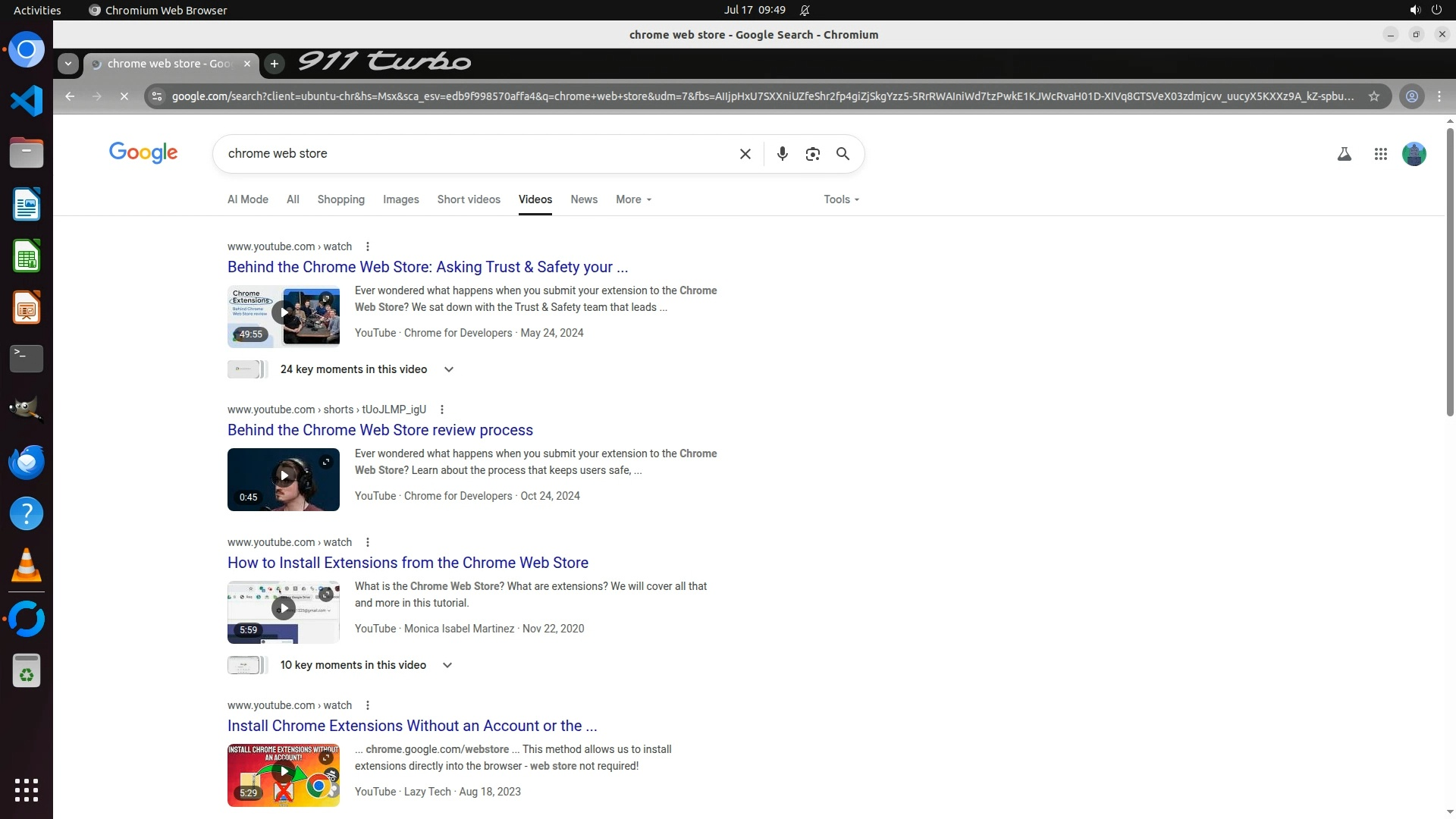The image size is (1456, 819).
Task: Stop page loading in toolbar
Action: point(124,96)
